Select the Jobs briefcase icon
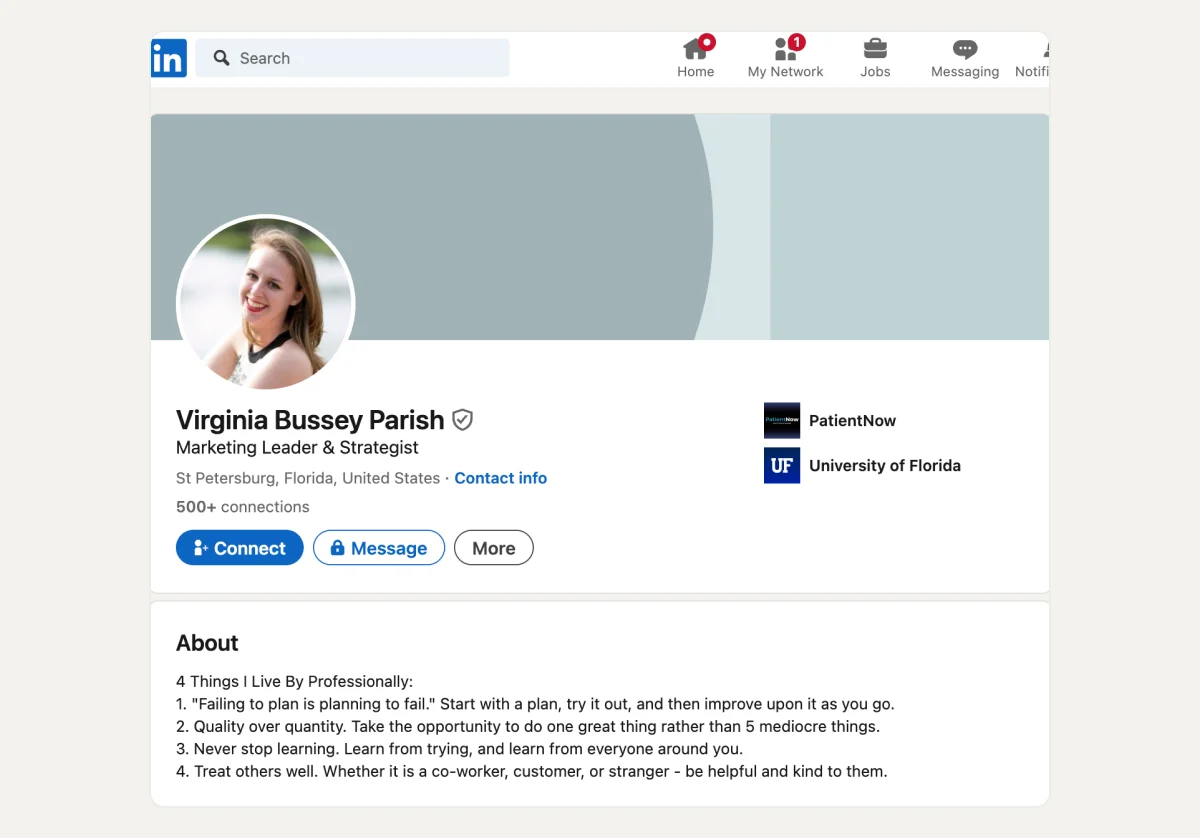Viewport: 1200px width, 838px height. pos(875,47)
